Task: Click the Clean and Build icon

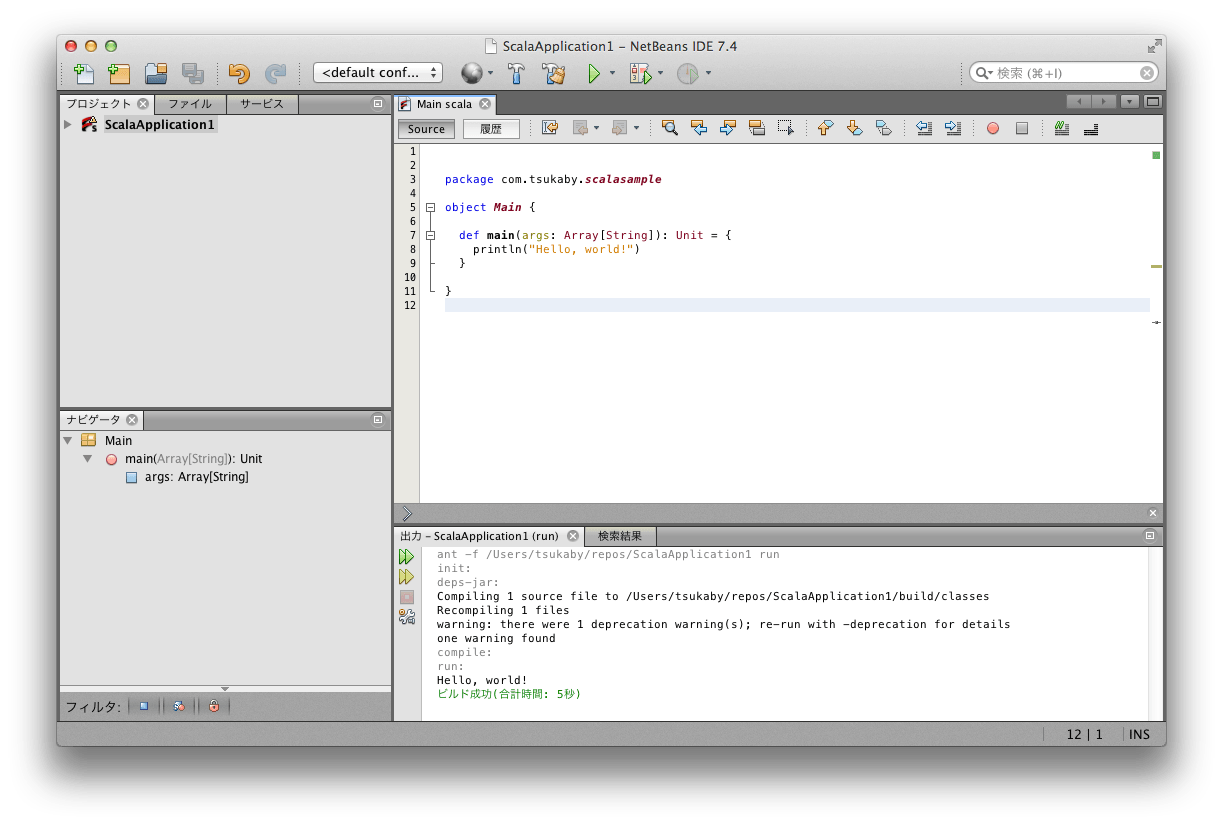Action: point(553,73)
